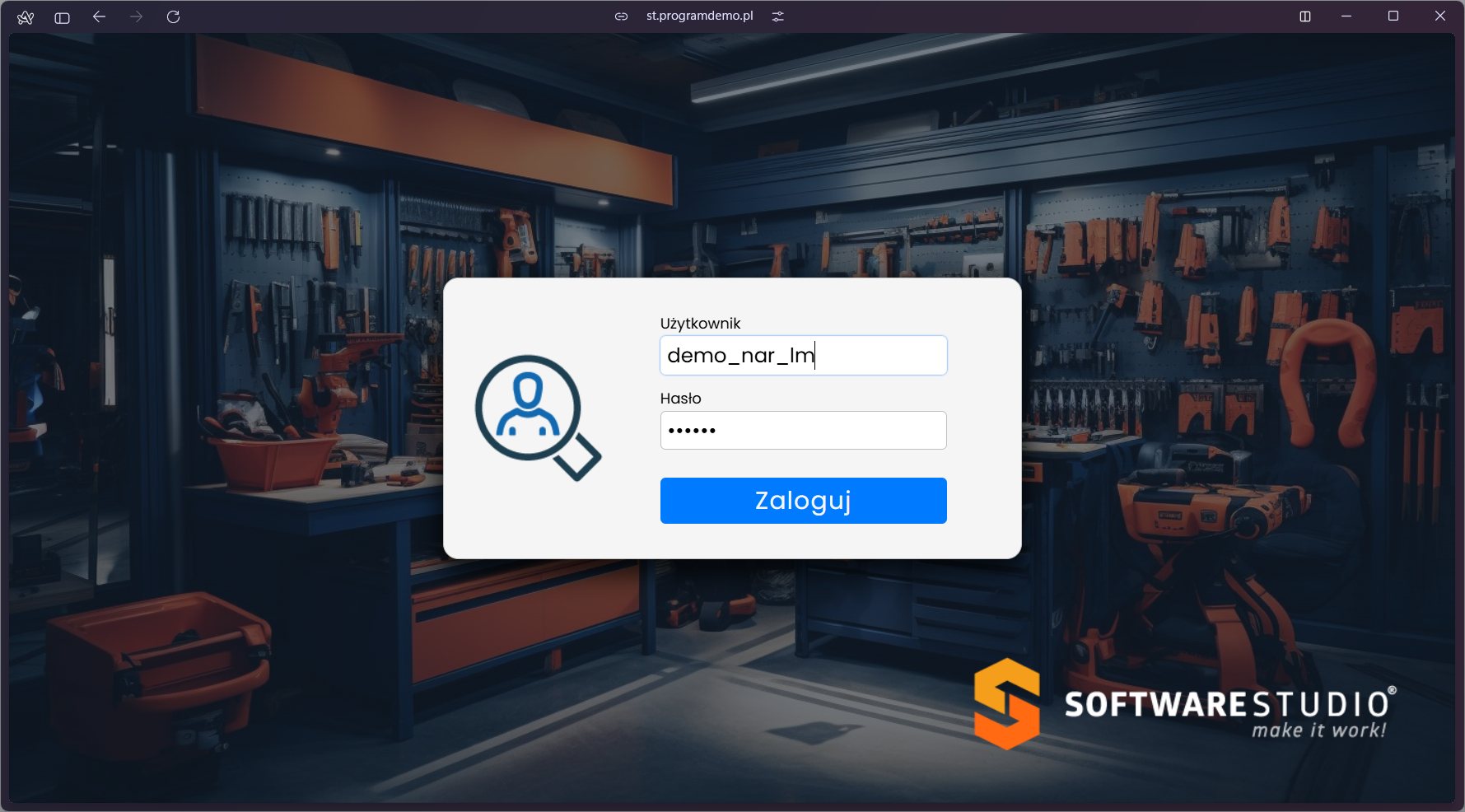Reload the current page
The image size is (1465, 812).
coord(173,16)
